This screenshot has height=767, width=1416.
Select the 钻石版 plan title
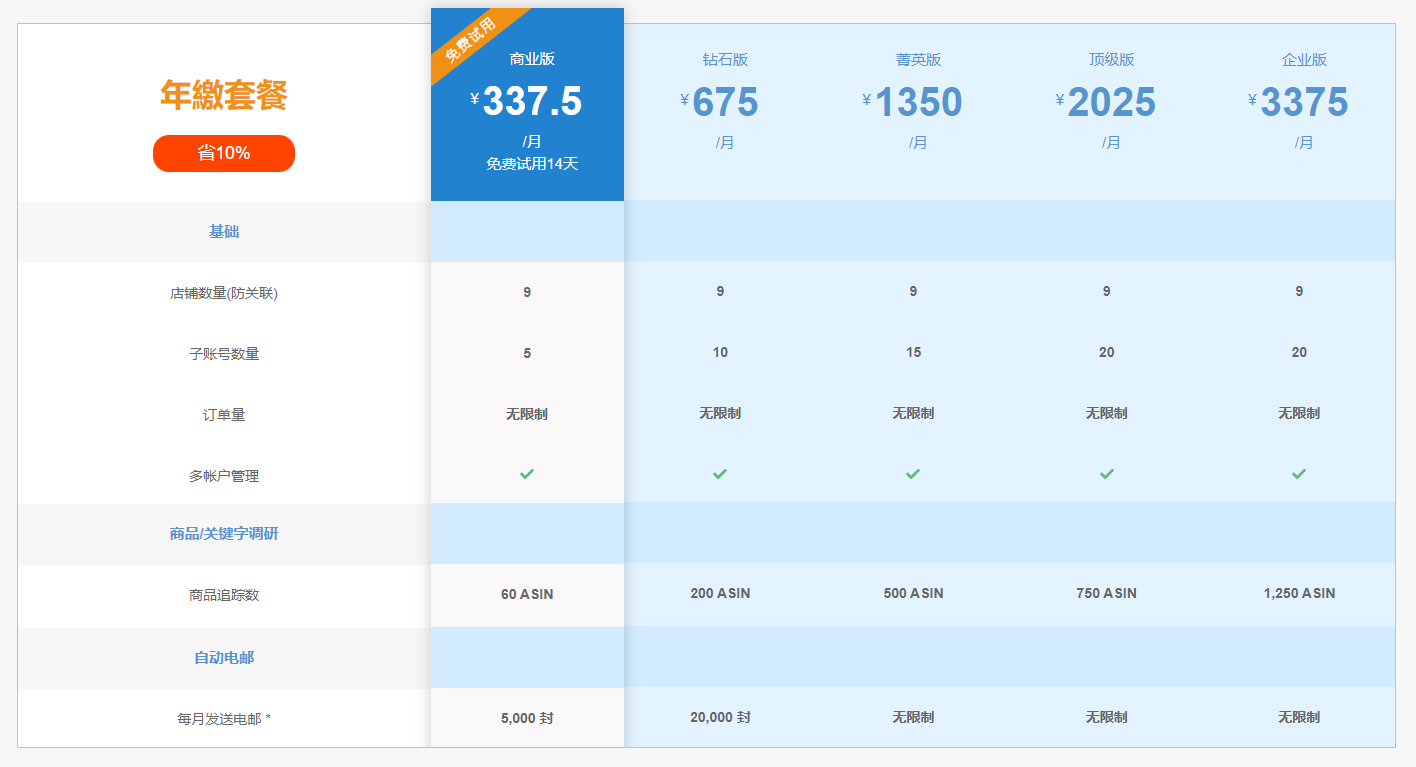(725, 60)
